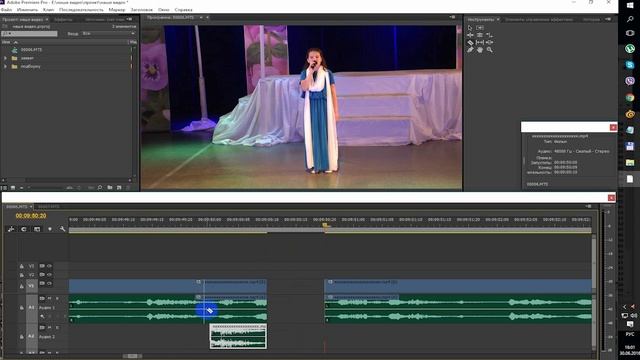Click the V1 track target label

point(31,286)
